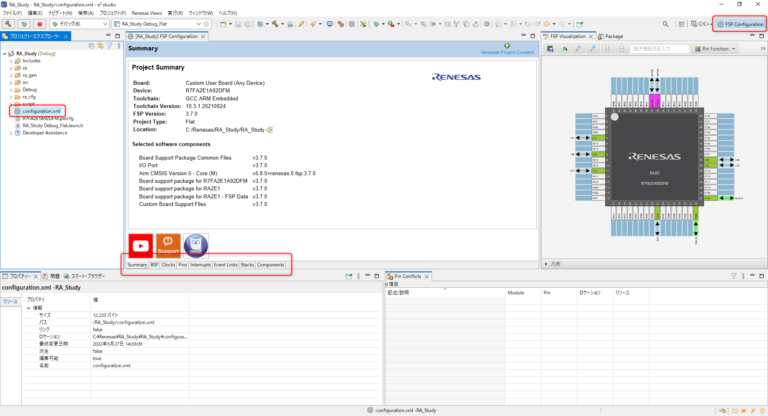This screenshot has width=768, height=416.
Task: Expand the ra_gen folder
Action: (11, 75)
